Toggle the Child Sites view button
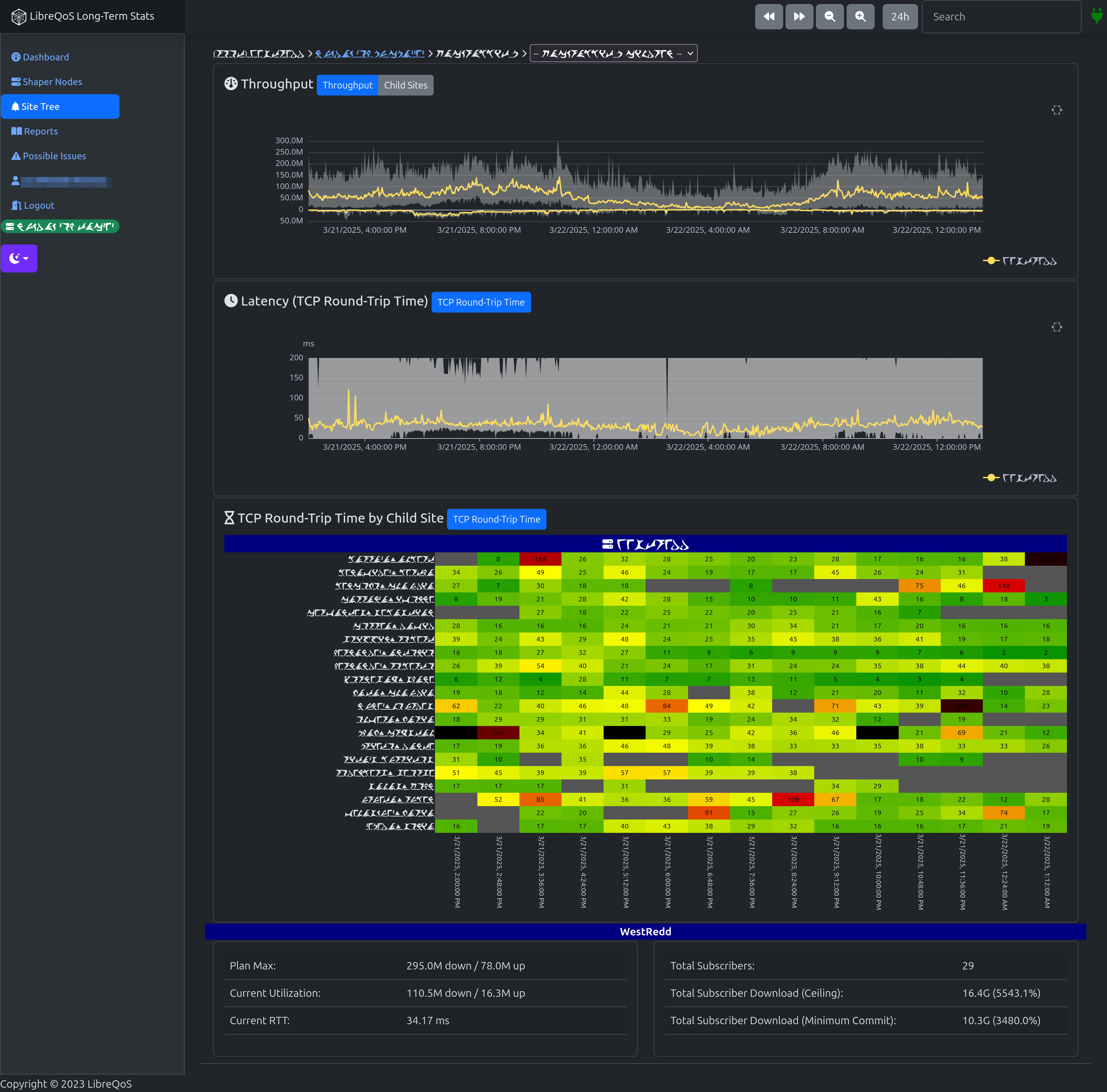This screenshot has height=1092, width=1107. (x=405, y=85)
